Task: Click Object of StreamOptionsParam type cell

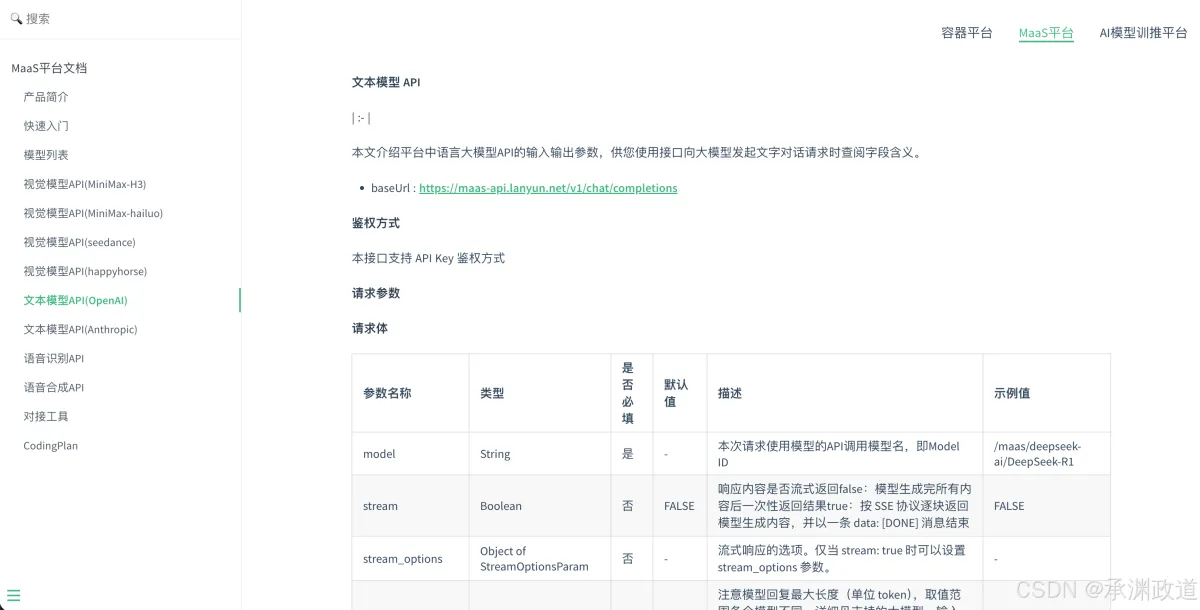Action: point(540,559)
